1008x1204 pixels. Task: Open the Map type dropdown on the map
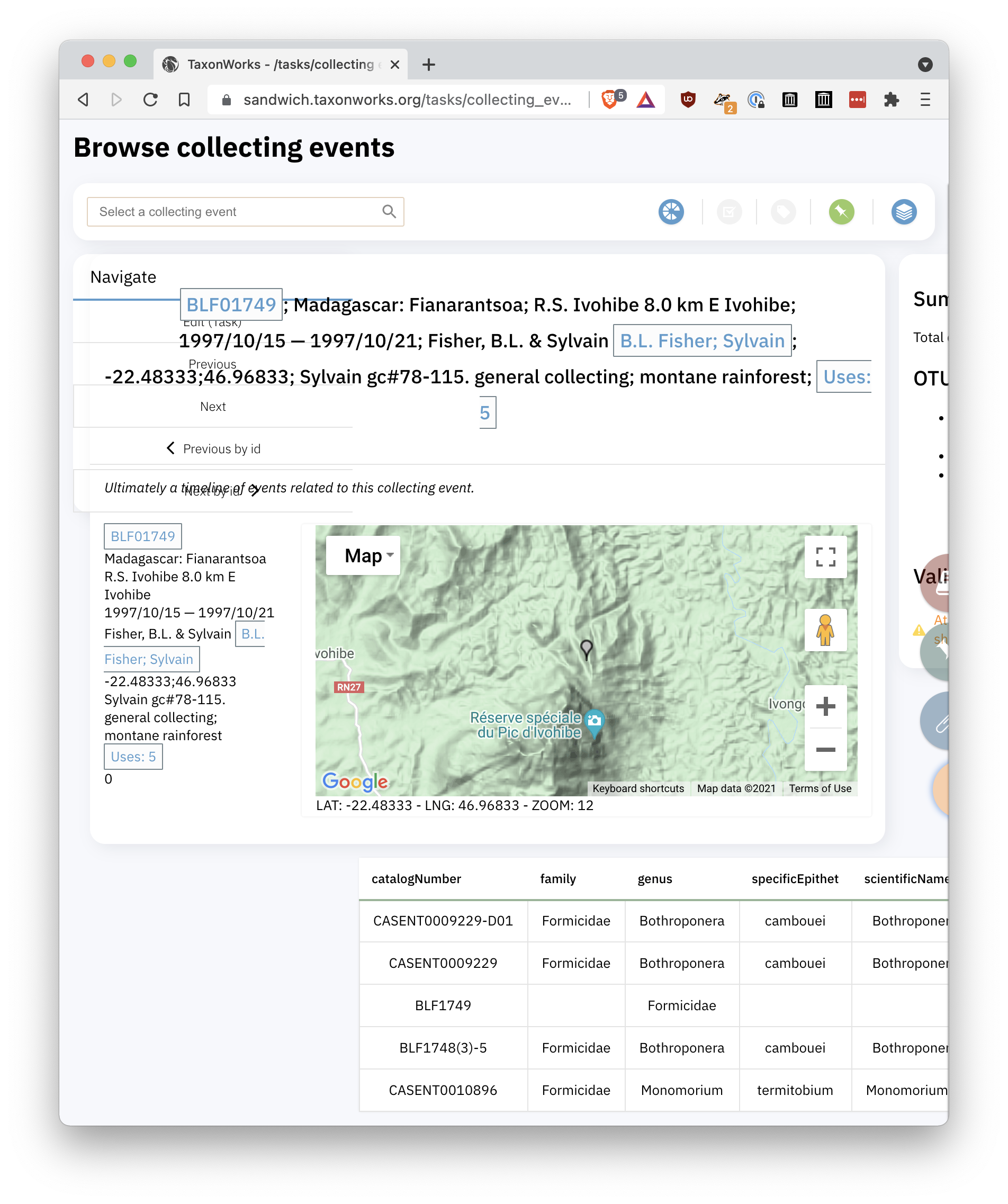tap(362, 555)
